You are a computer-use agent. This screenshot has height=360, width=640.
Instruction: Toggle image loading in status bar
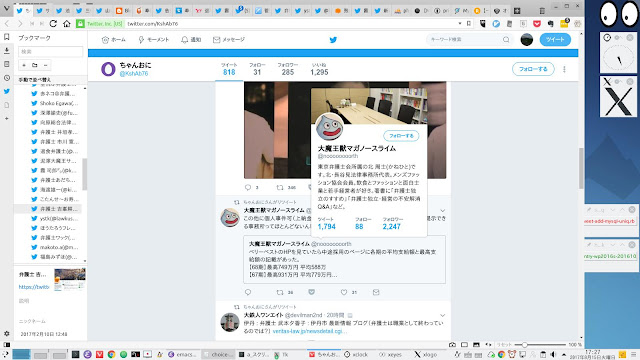(x=476, y=345)
